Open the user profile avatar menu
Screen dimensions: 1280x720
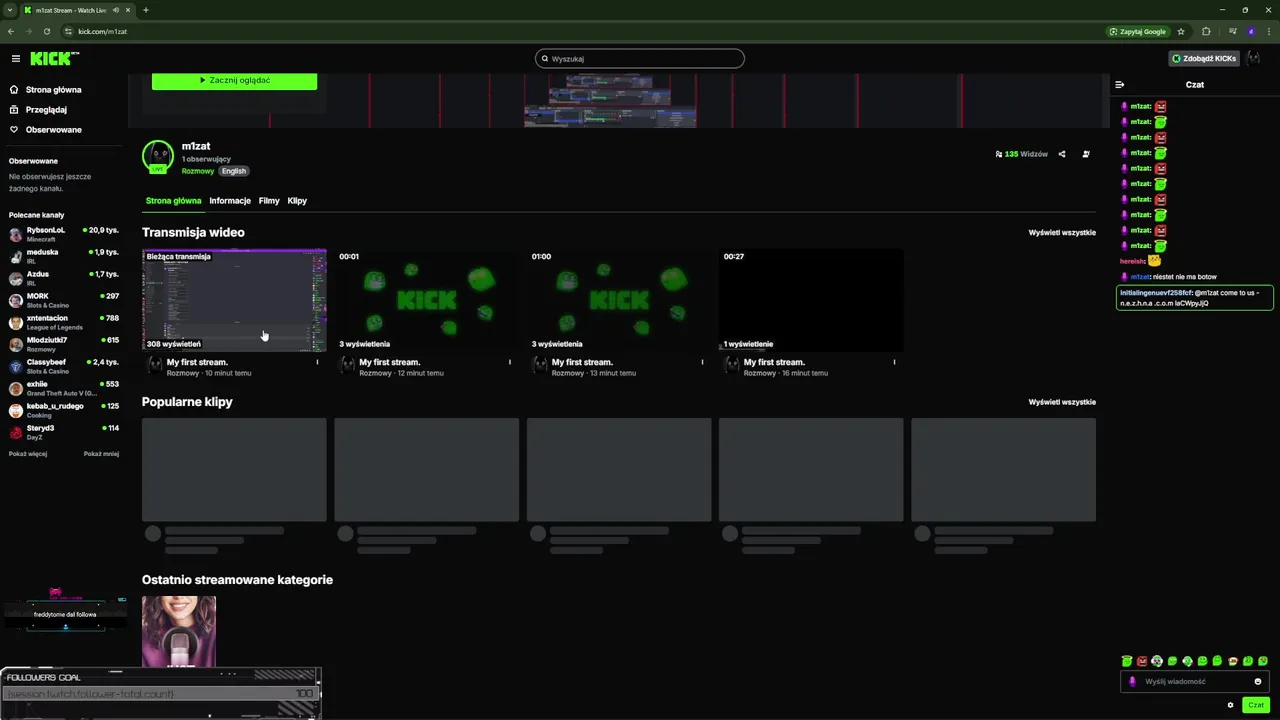pyautogui.click(x=1254, y=58)
